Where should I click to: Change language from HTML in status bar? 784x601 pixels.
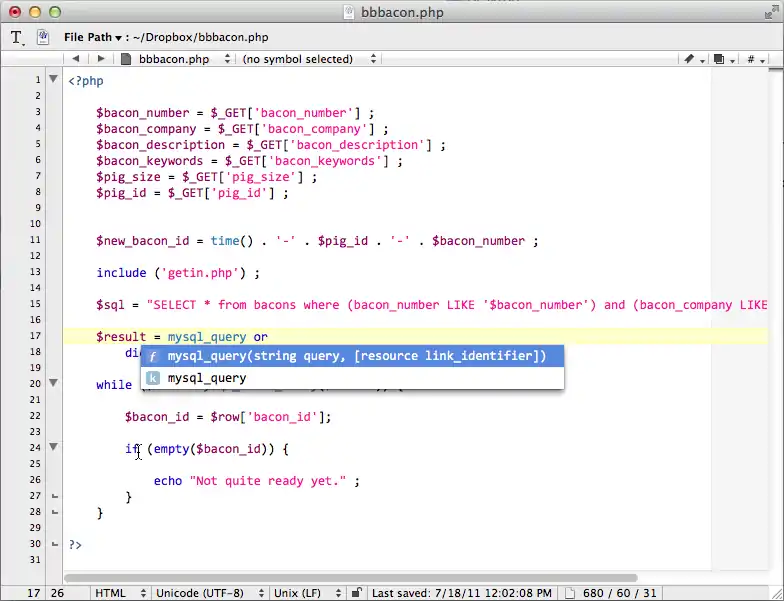tap(118, 593)
